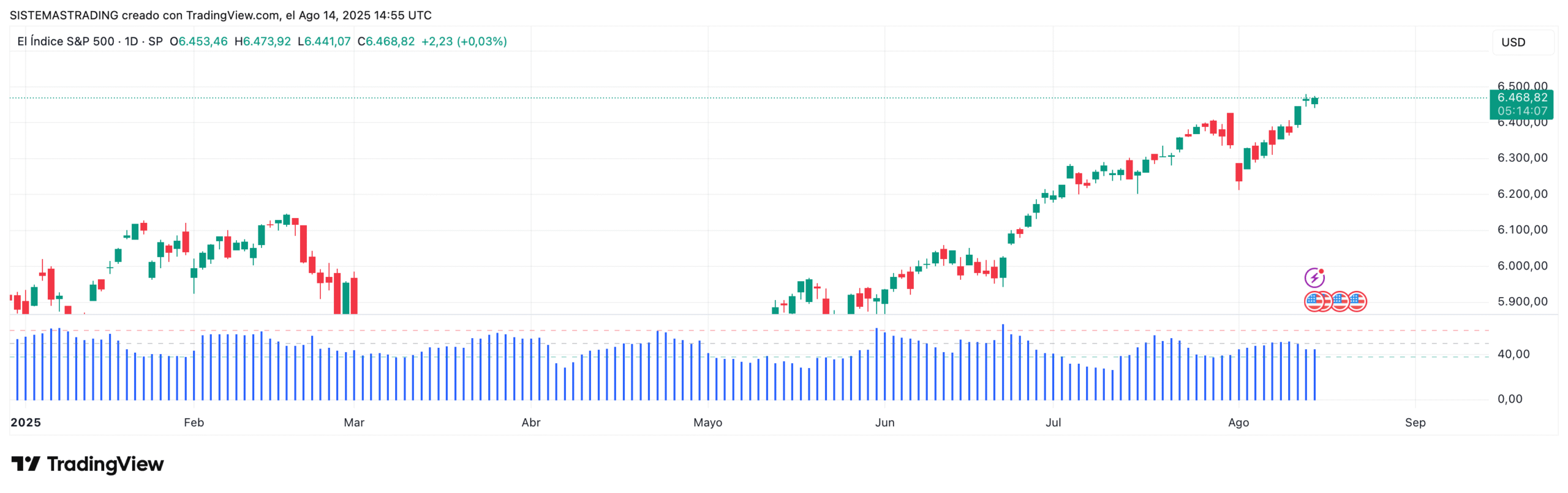Click the Sep label on time axis
1568x493 pixels.
click(1415, 423)
